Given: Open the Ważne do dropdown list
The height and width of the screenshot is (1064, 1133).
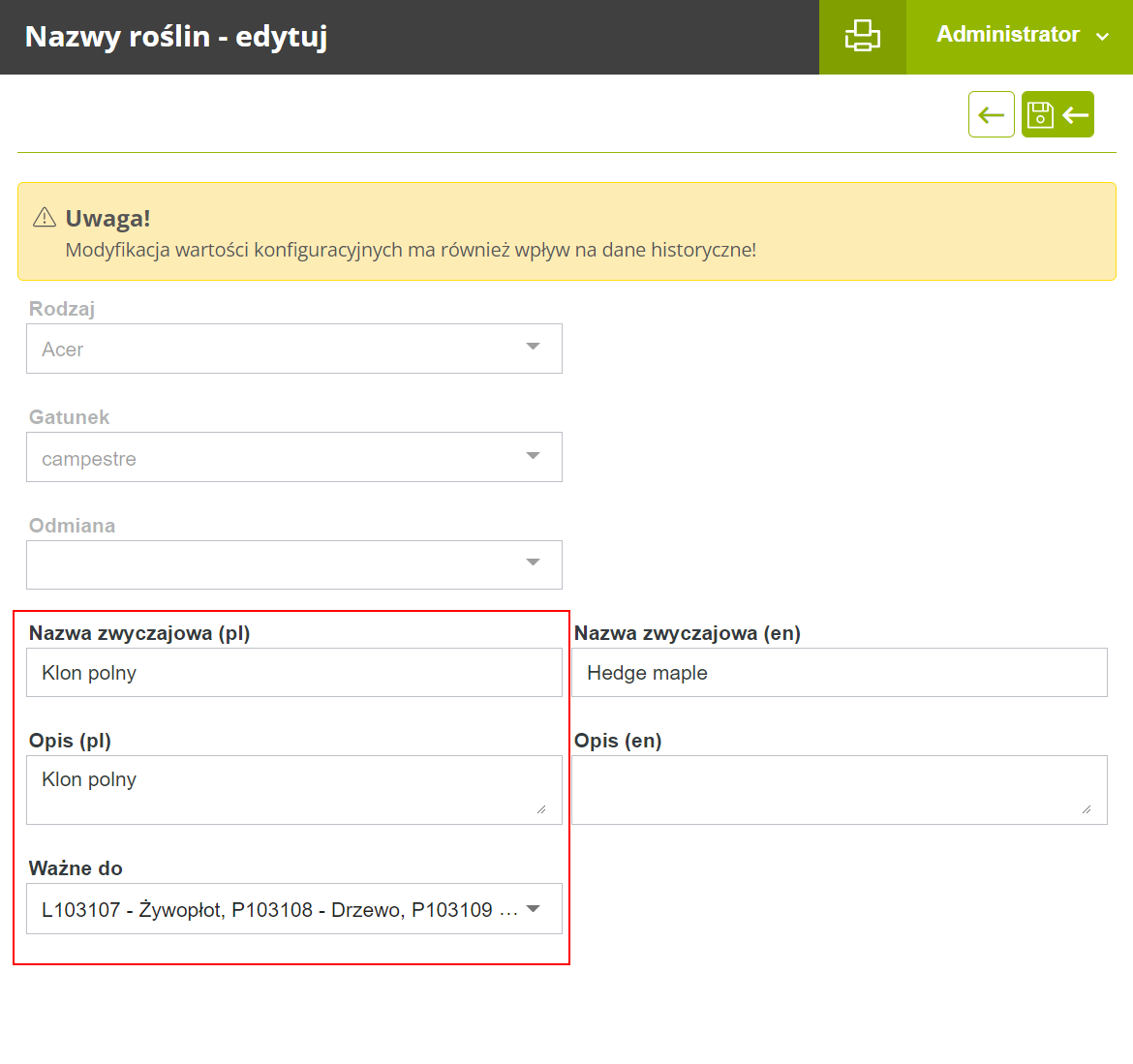Looking at the screenshot, I should click(293, 909).
